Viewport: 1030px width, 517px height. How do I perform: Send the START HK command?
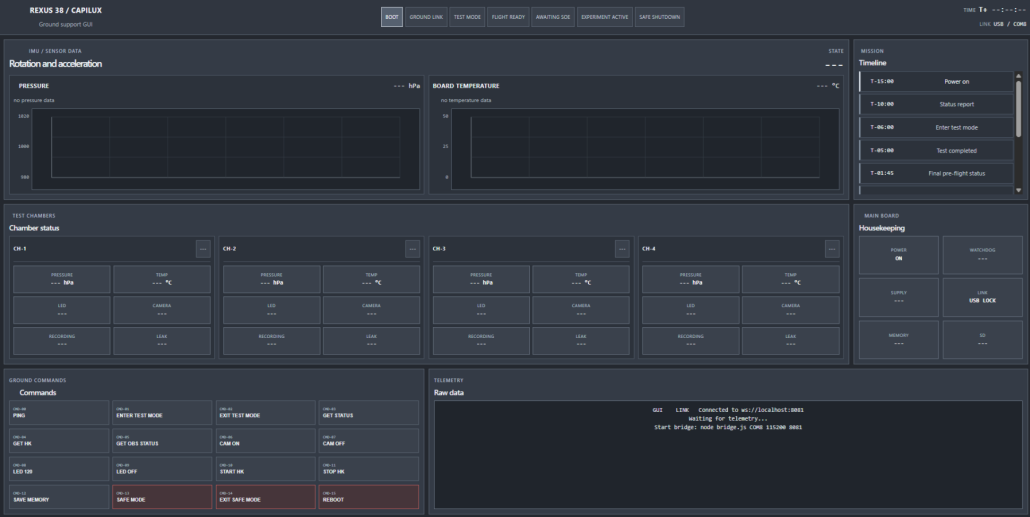pos(265,469)
